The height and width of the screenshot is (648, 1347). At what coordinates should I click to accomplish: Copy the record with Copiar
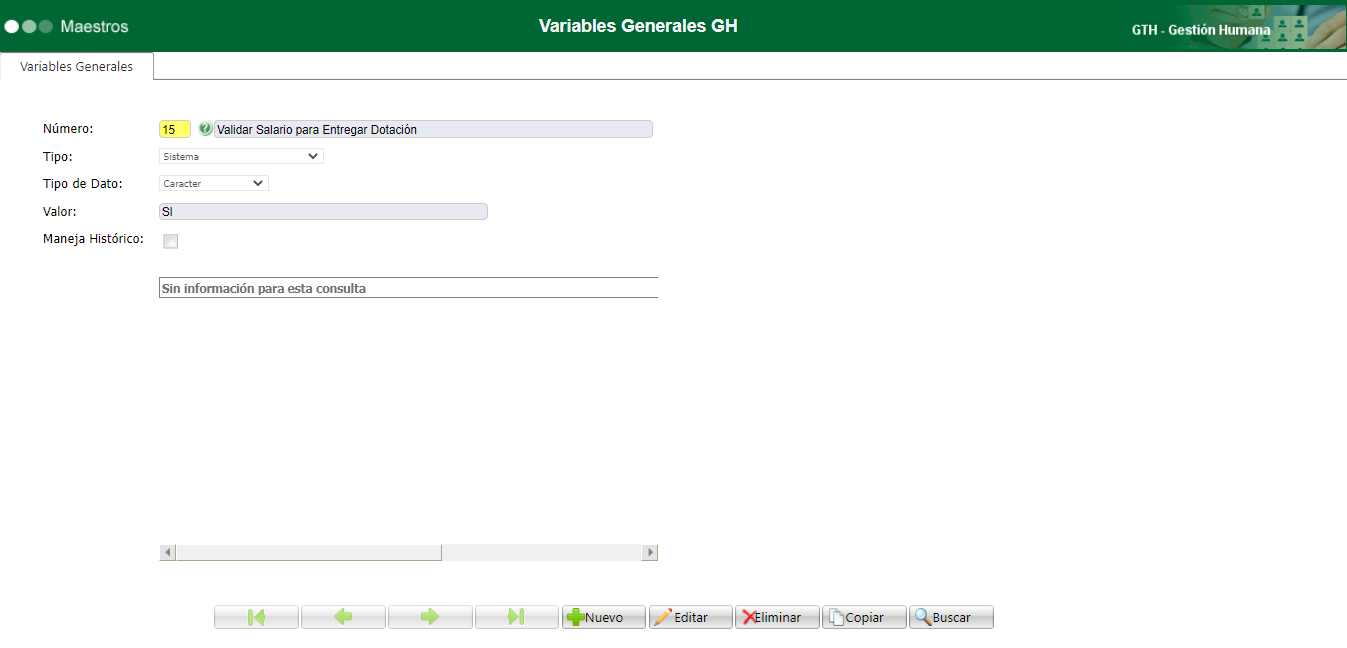pyautogui.click(x=865, y=617)
